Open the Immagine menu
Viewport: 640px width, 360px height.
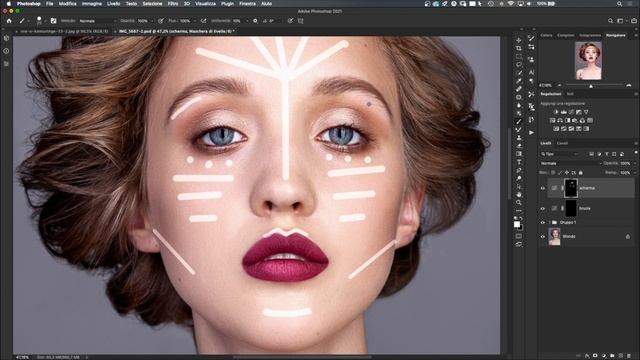92,4
